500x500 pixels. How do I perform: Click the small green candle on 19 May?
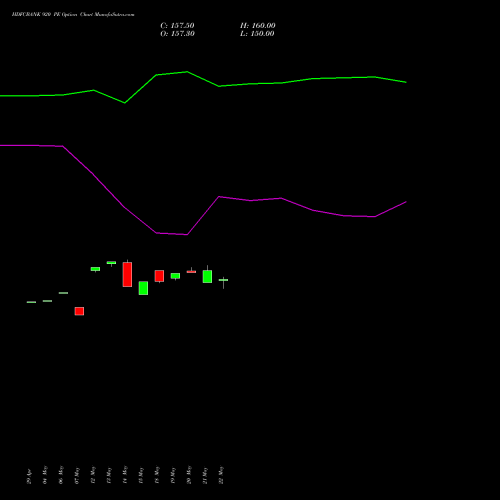click(x=175, y=276)
